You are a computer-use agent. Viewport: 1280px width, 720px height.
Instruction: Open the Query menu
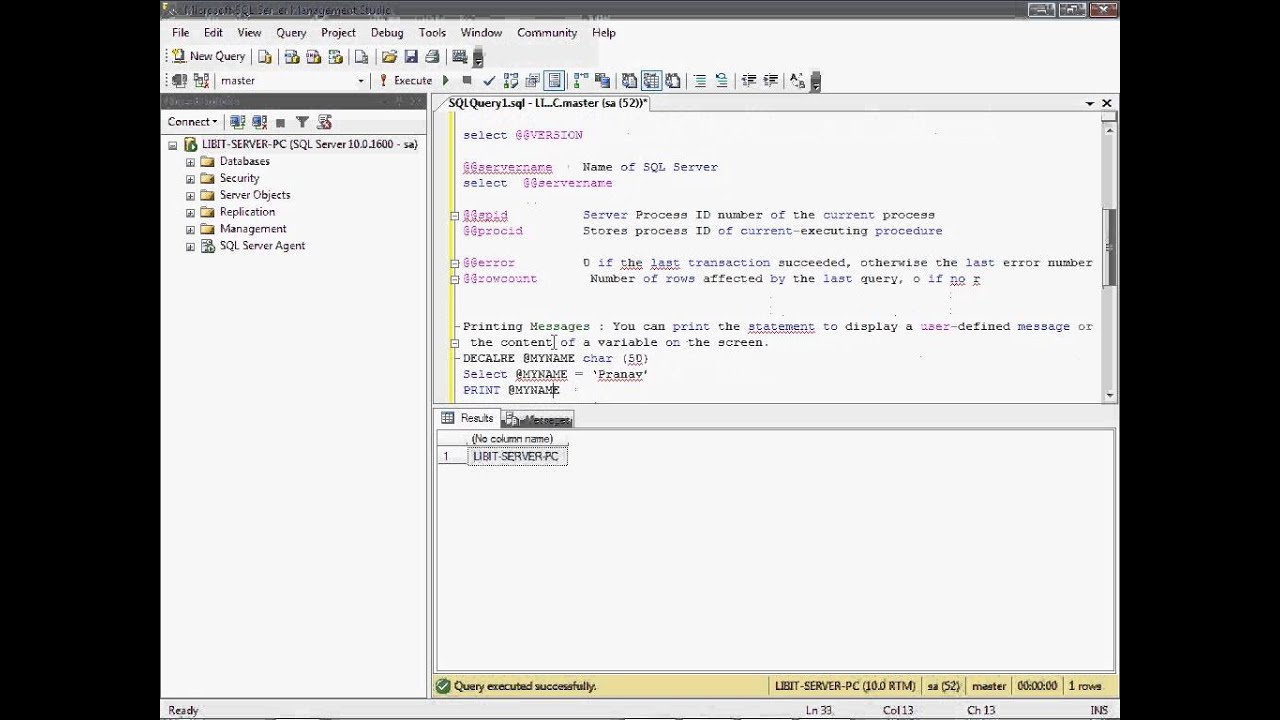[x=291, y=32]
